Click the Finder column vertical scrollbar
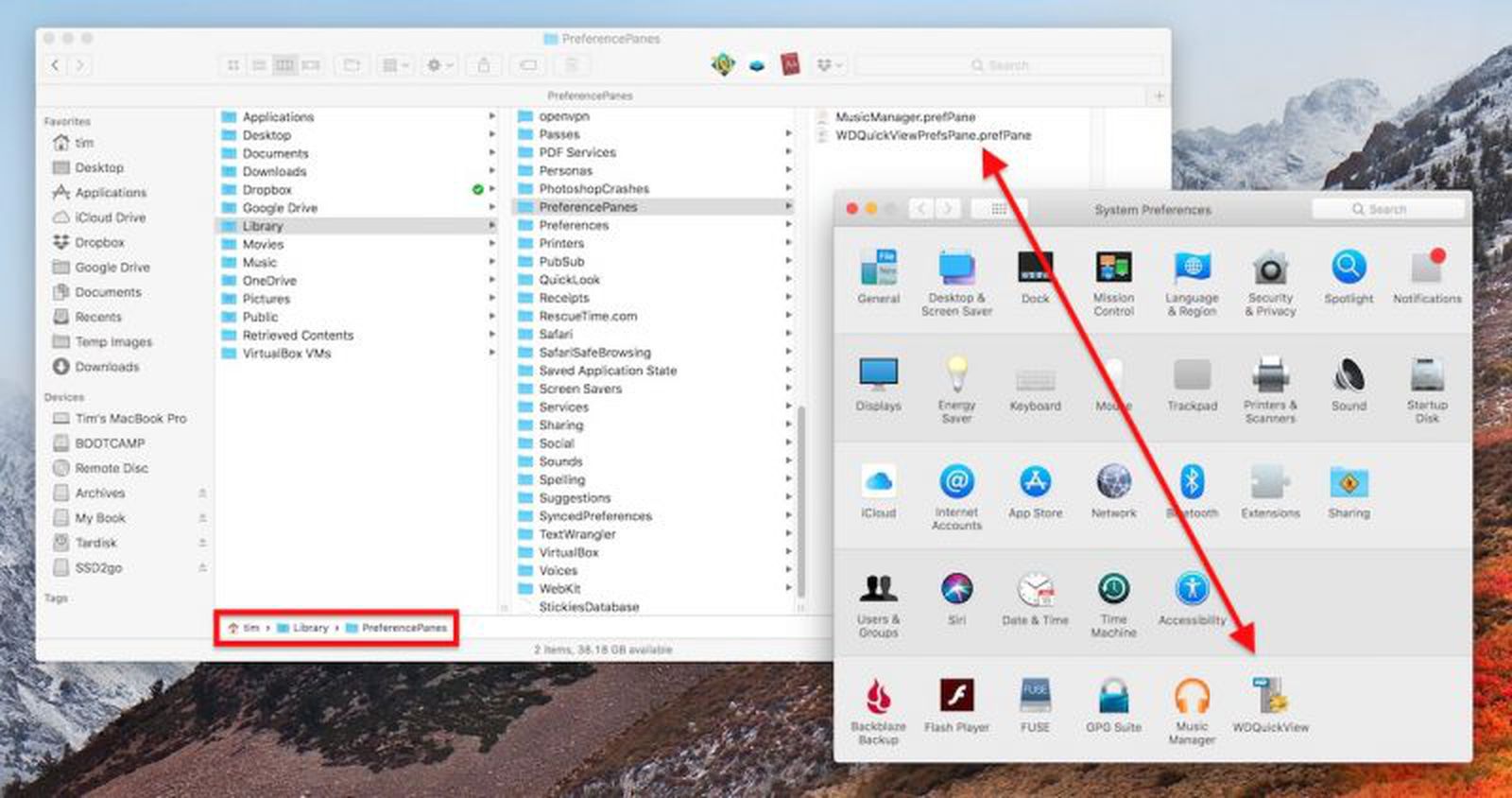This screenshot has width=1512, height=798. (801, 501)
